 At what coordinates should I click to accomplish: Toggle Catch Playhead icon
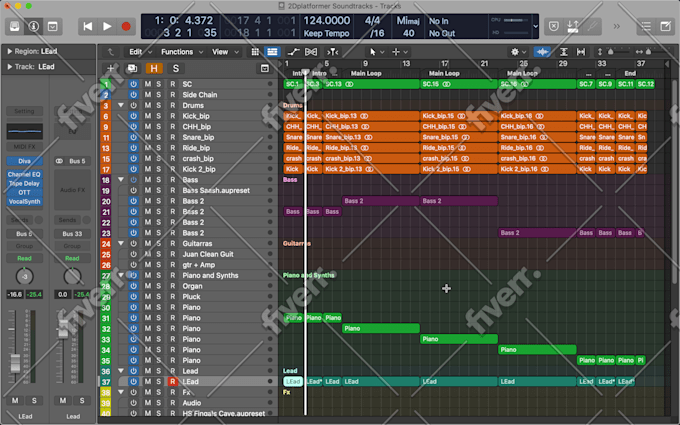[333, 52]
